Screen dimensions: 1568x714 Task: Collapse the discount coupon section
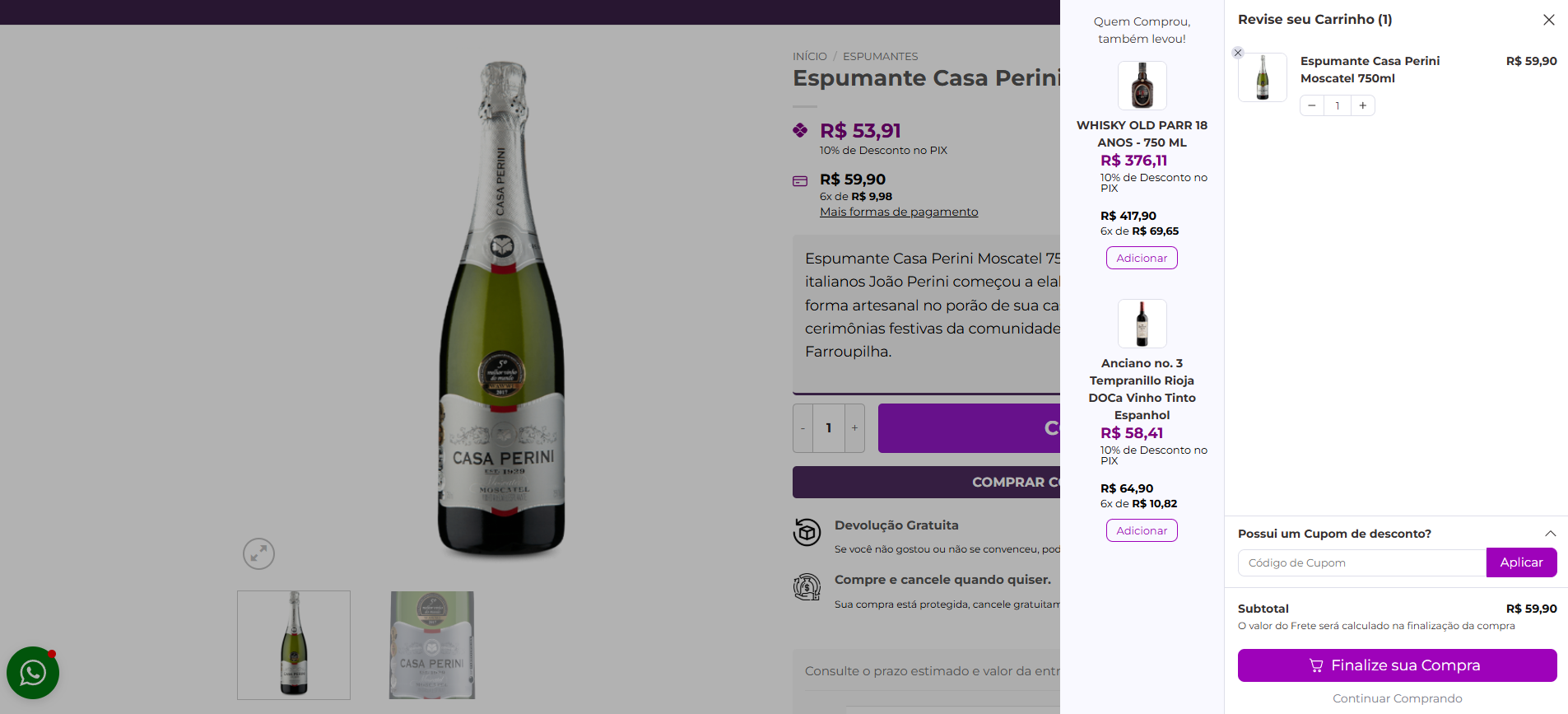(x=1550, y=534)
